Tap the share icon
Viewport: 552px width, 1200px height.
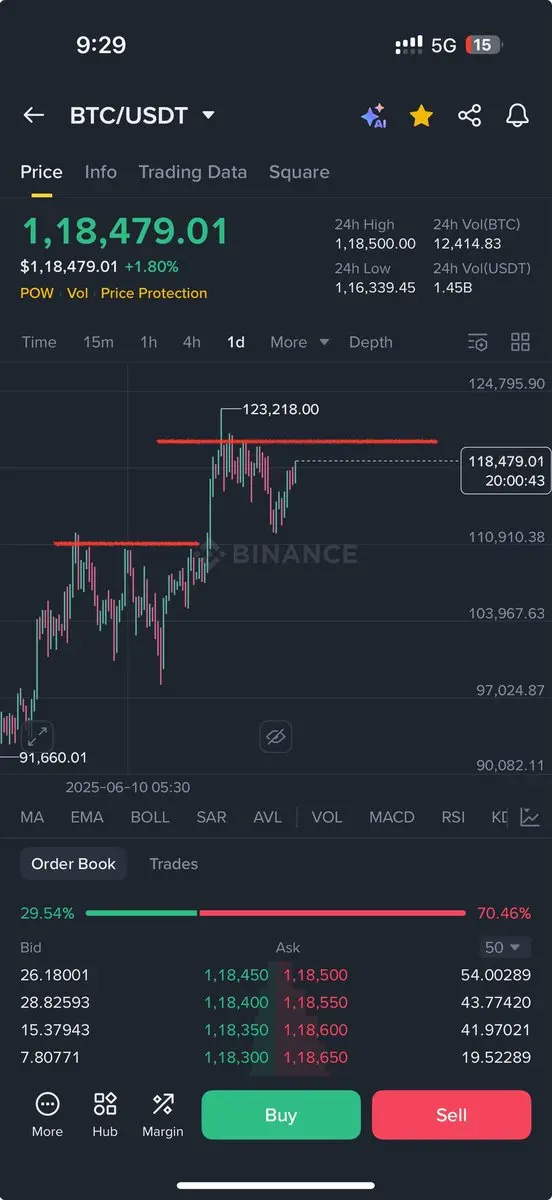pyautogui.click(x=469, y=116)
